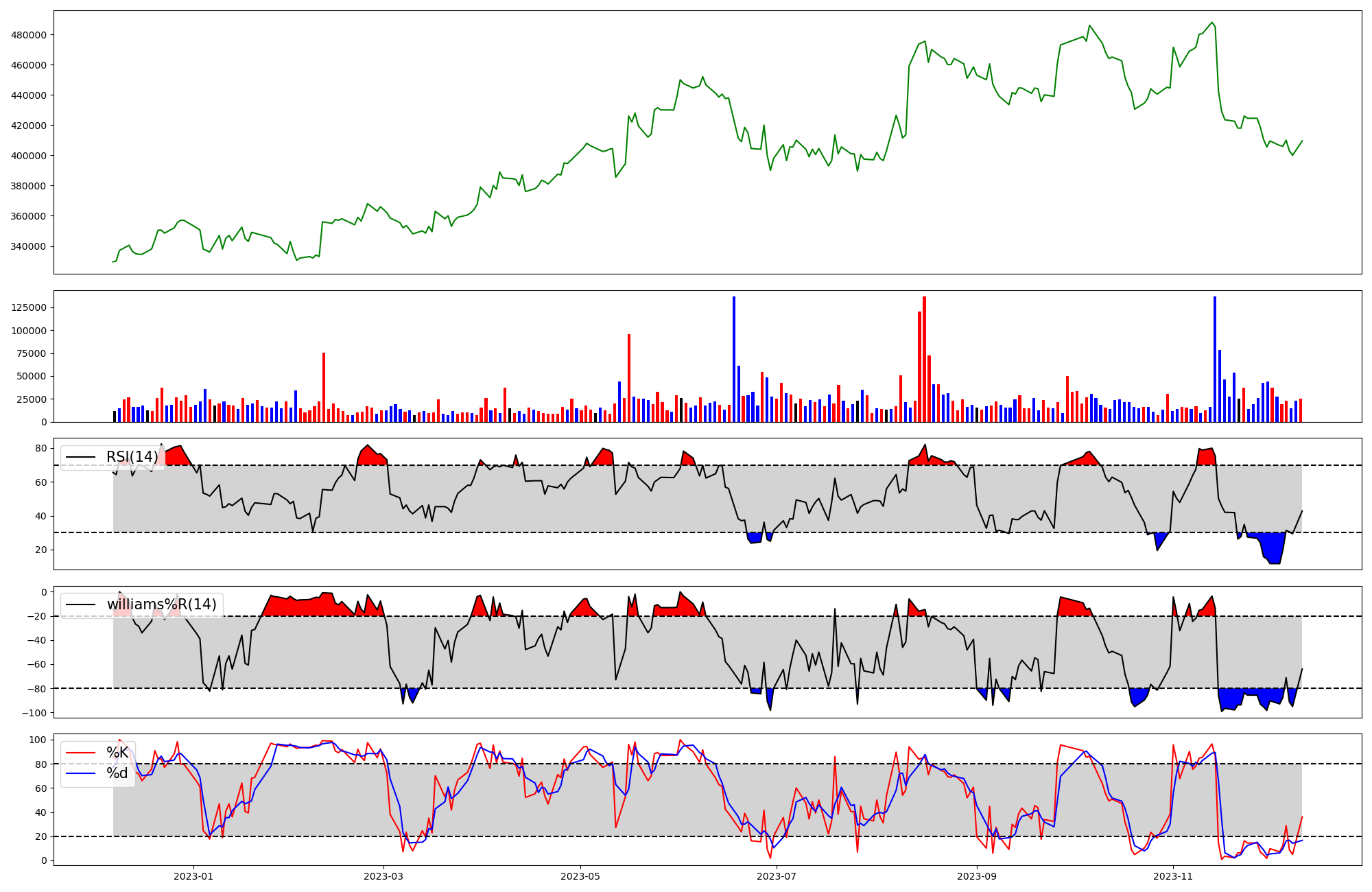
Task: Click the 100 label on stochastic axis
Action: click(x=39, y=740)
